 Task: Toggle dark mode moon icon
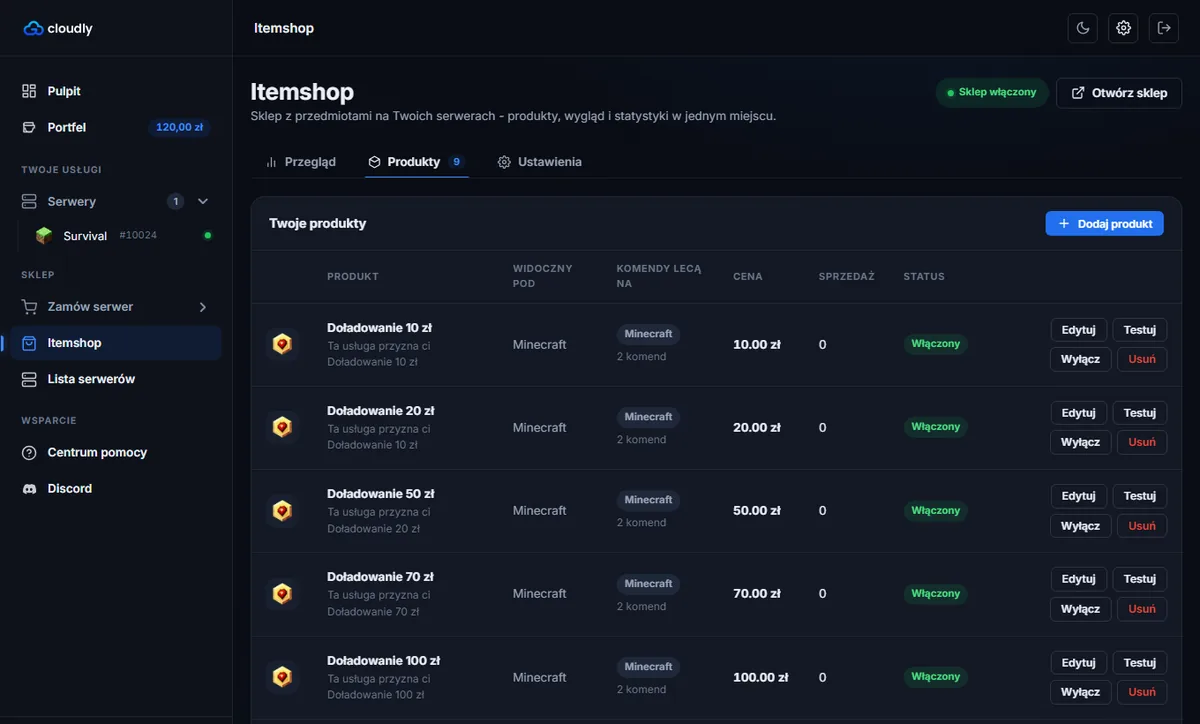tap(1083, 28)
